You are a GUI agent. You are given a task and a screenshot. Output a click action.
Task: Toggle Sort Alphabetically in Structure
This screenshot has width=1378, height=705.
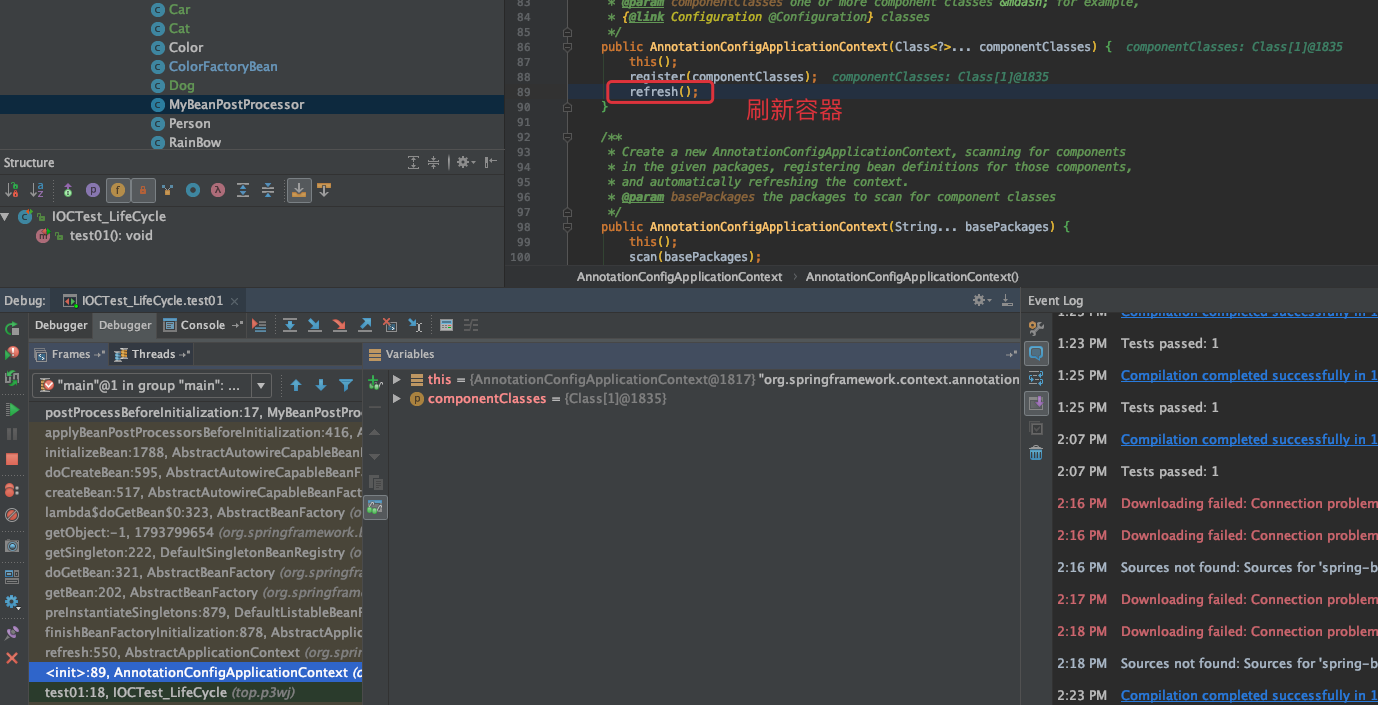click(37, 190)
